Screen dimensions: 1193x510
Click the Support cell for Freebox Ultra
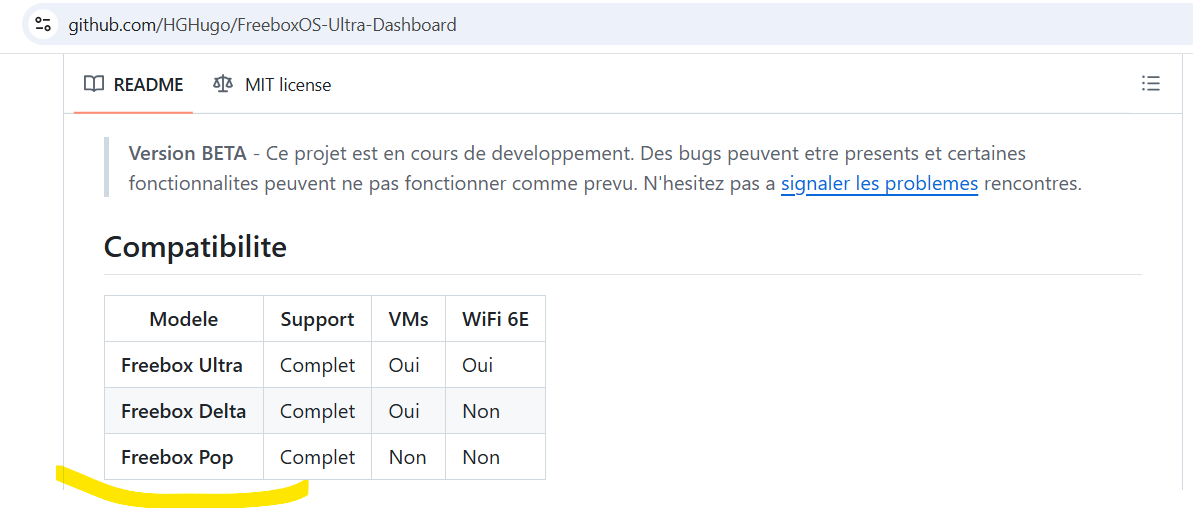click(317, 365)
